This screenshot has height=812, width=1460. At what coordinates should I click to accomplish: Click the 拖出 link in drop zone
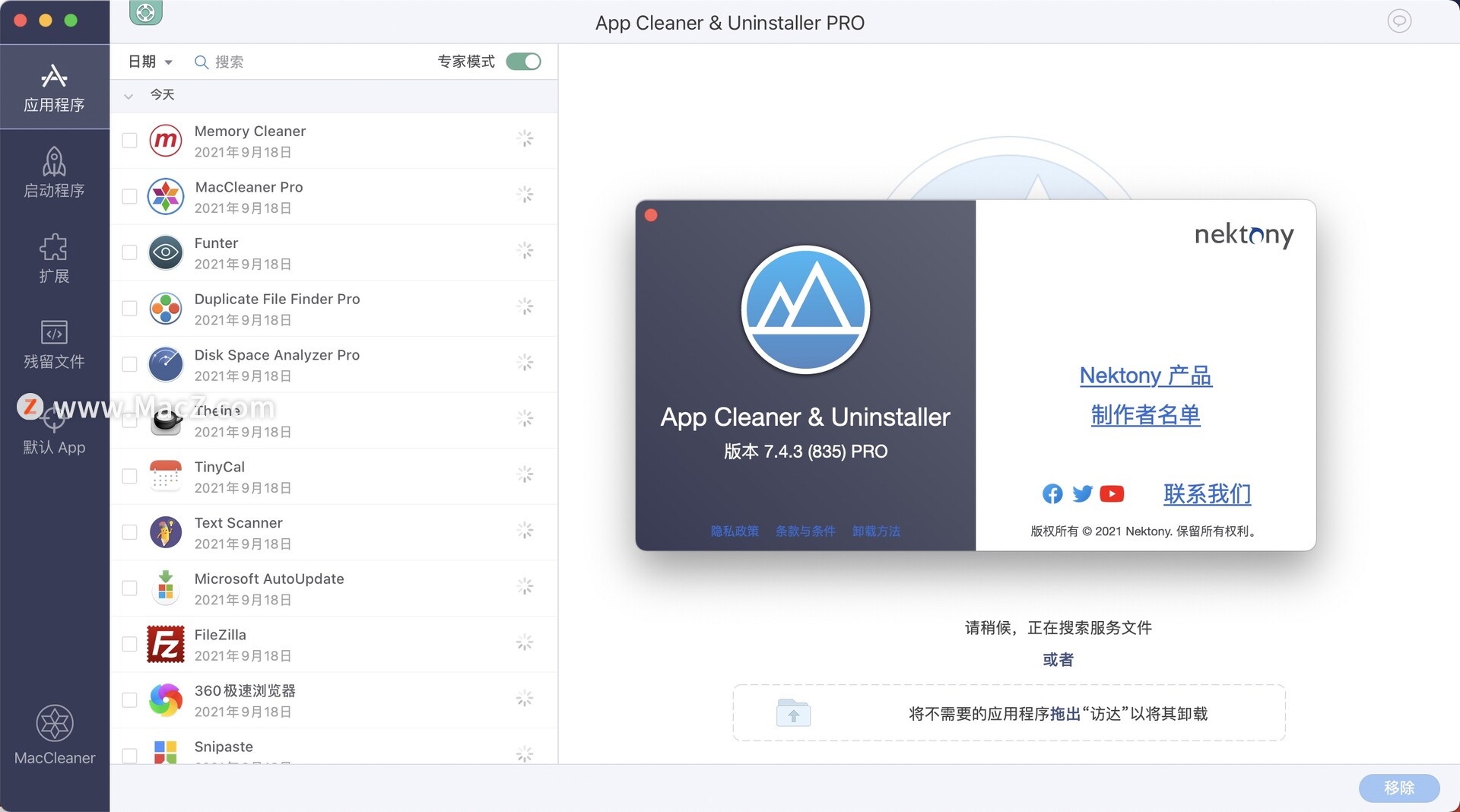(1065, 714)
